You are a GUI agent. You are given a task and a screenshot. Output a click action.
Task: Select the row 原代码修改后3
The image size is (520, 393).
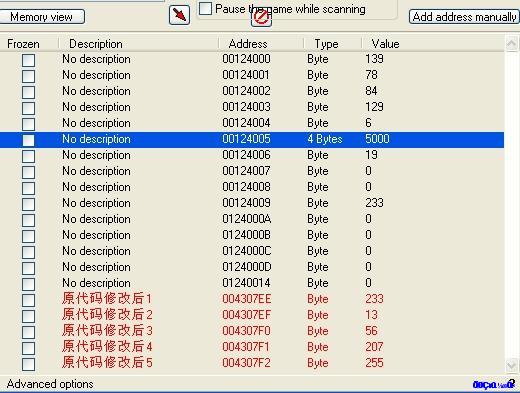252,331
